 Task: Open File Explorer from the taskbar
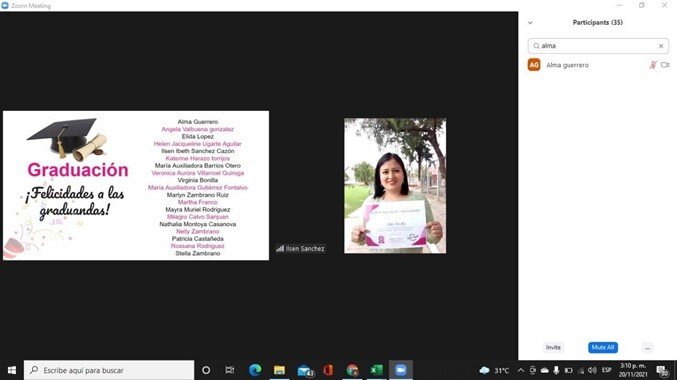click(x=279, y=370)
